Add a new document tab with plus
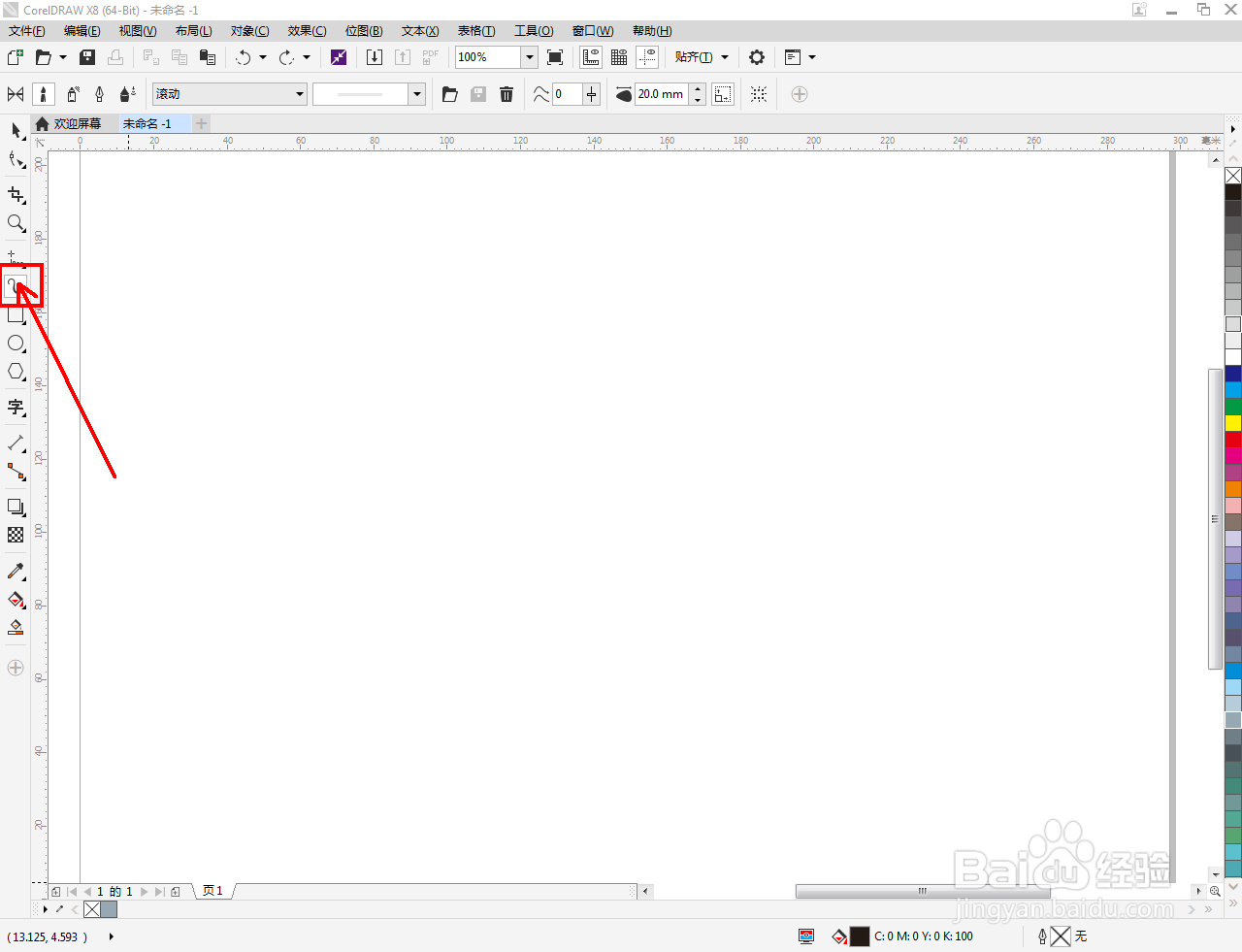The image size is (1242, 952). (201, 123)
